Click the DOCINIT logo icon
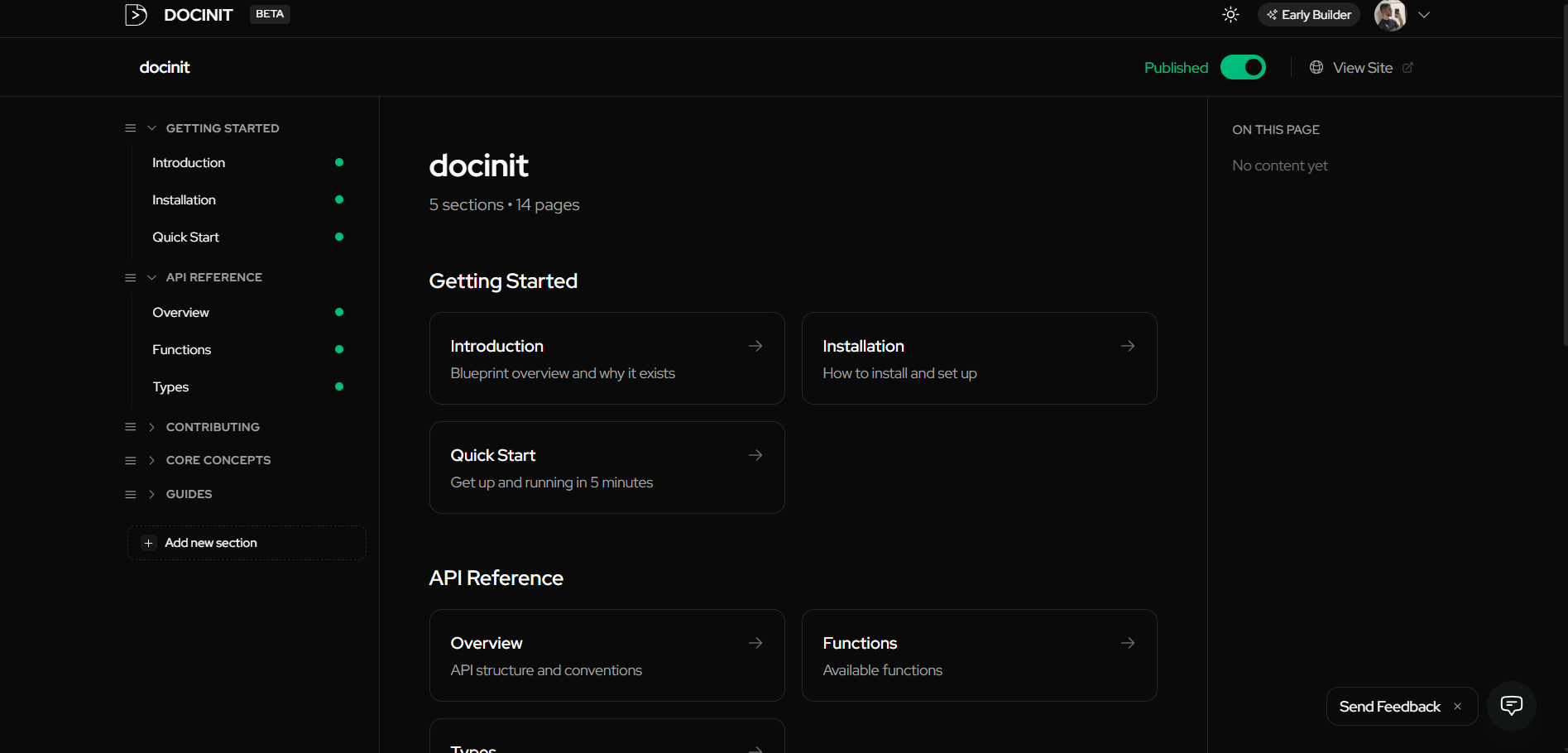The width and height of the screenshot is (1568, 753). click(x=136, y=14)
